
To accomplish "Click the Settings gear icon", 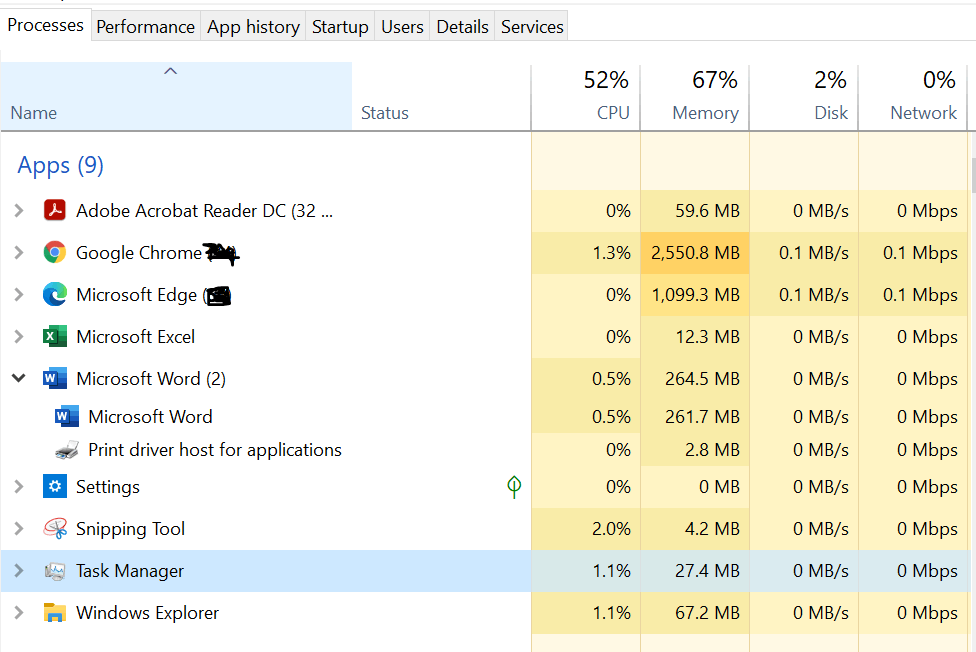I will point(55,486).
